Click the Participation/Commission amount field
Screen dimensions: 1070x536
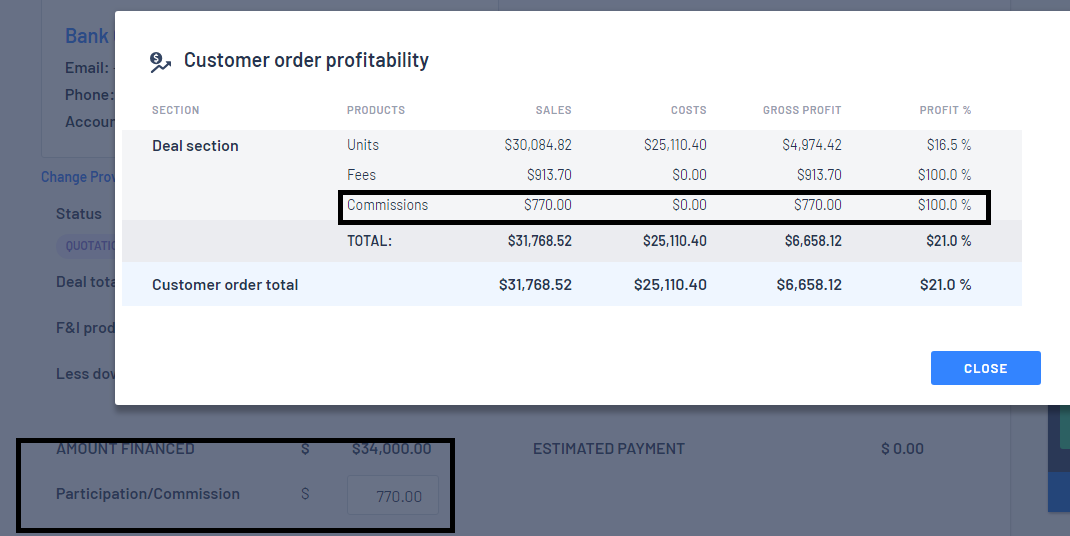(393, 495)
